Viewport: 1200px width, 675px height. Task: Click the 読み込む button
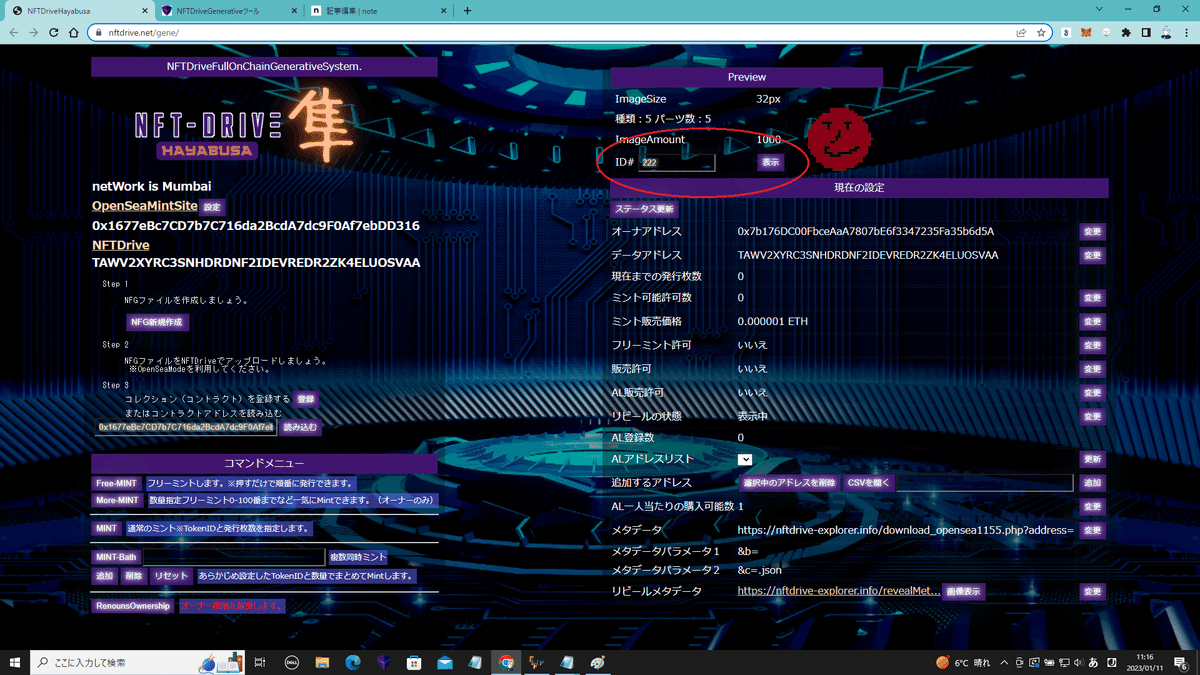pos(300,427)
